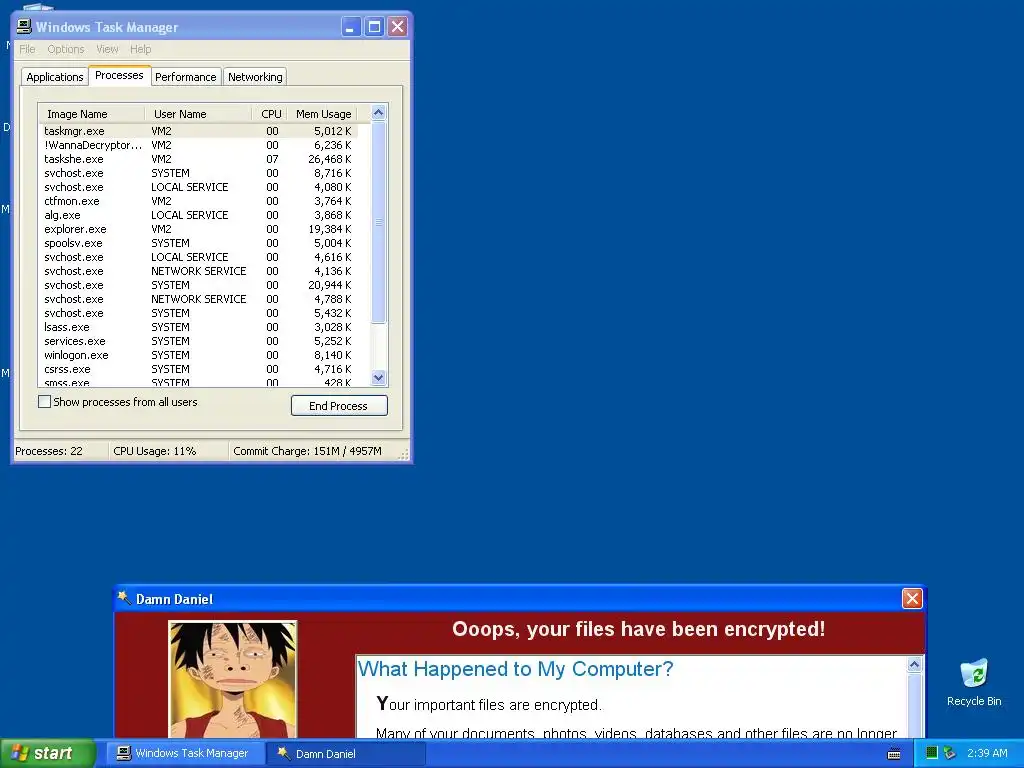Select the !WannaDecryptor process row
Viewport: 1024px width, 768px height.
coord(199,145)
